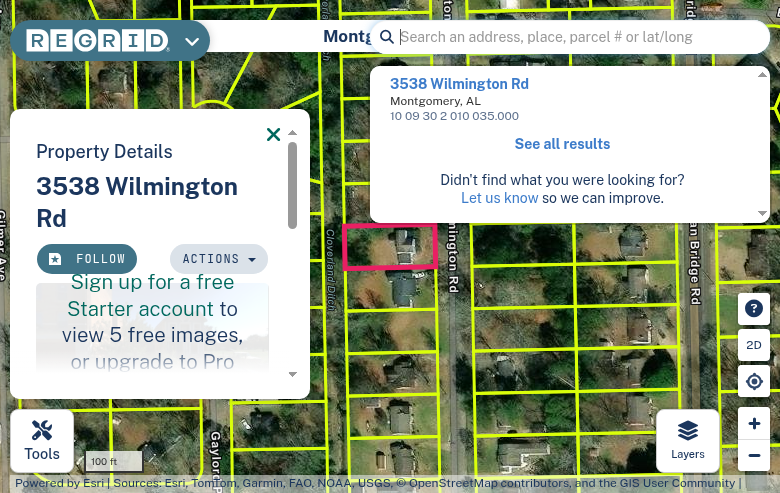
Task: Follow this property
Action: pos(87,259)
